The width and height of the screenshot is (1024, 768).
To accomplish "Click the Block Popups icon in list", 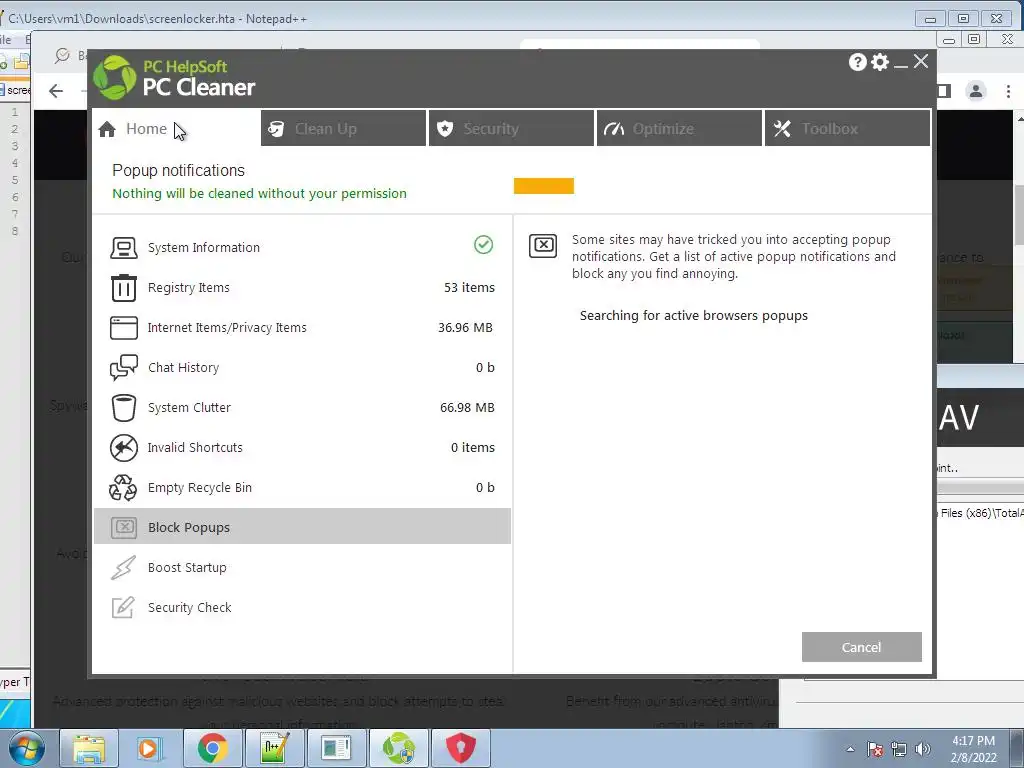I will pos(123,527).
